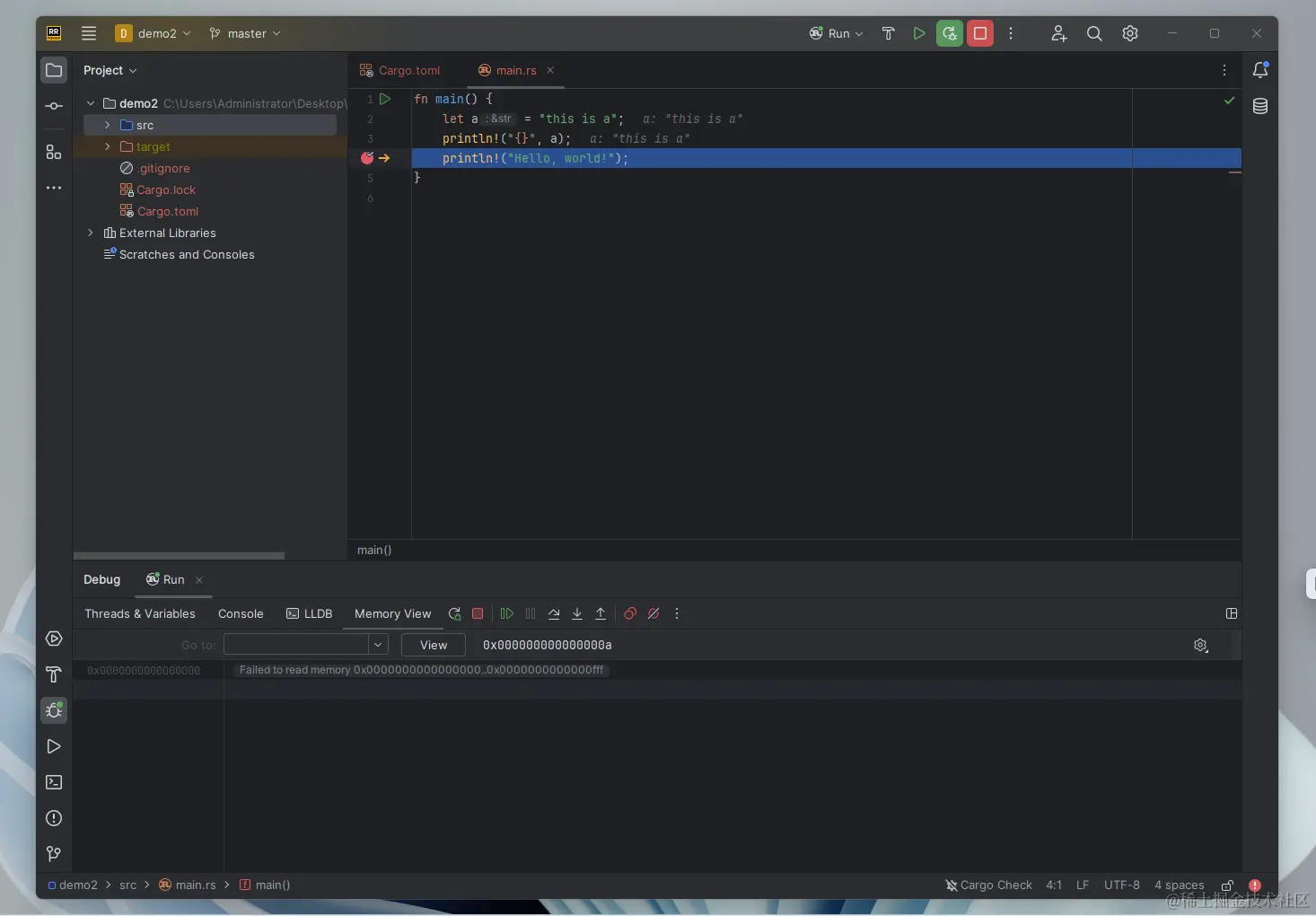
Task: Collapse the demo2 root folder
Action: (91, 103)
